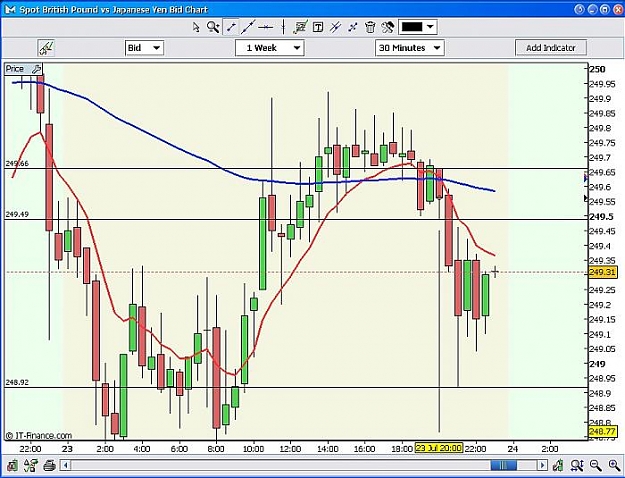Viewport: 625px width, 478px height.
Task: Click the black line color swatch
Action: pyautogui.click(x=412, y=27)
